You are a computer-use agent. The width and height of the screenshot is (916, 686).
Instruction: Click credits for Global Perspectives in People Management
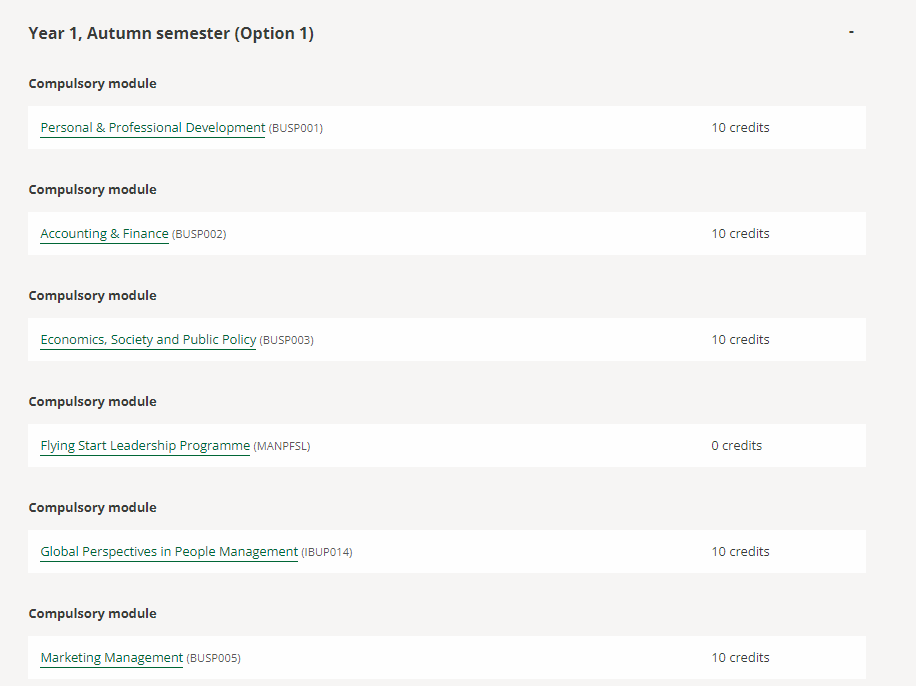(x=740, y=552)
